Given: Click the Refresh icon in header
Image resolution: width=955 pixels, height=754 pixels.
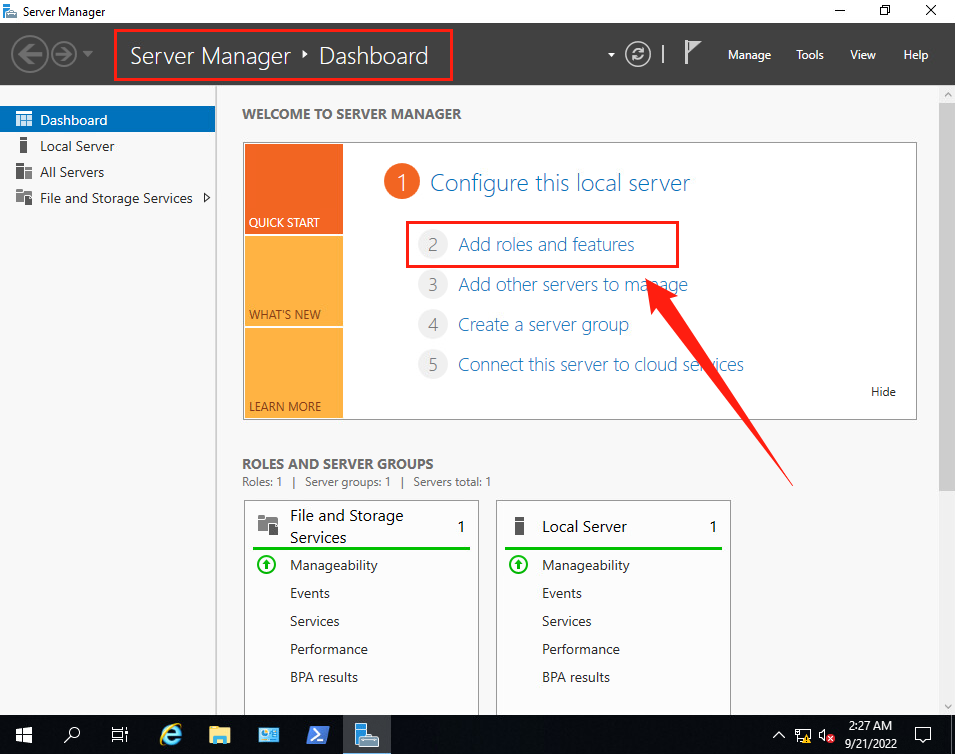Looking at the screenshot, I should tap(638, 55).
